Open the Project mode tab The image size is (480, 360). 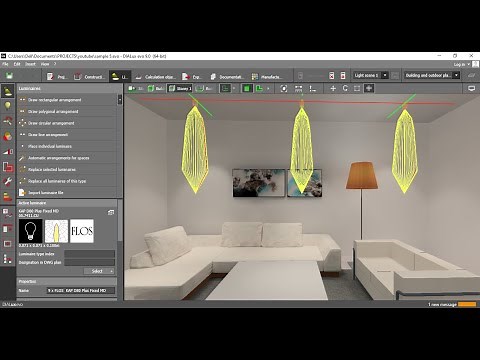(x=56, y=77)
